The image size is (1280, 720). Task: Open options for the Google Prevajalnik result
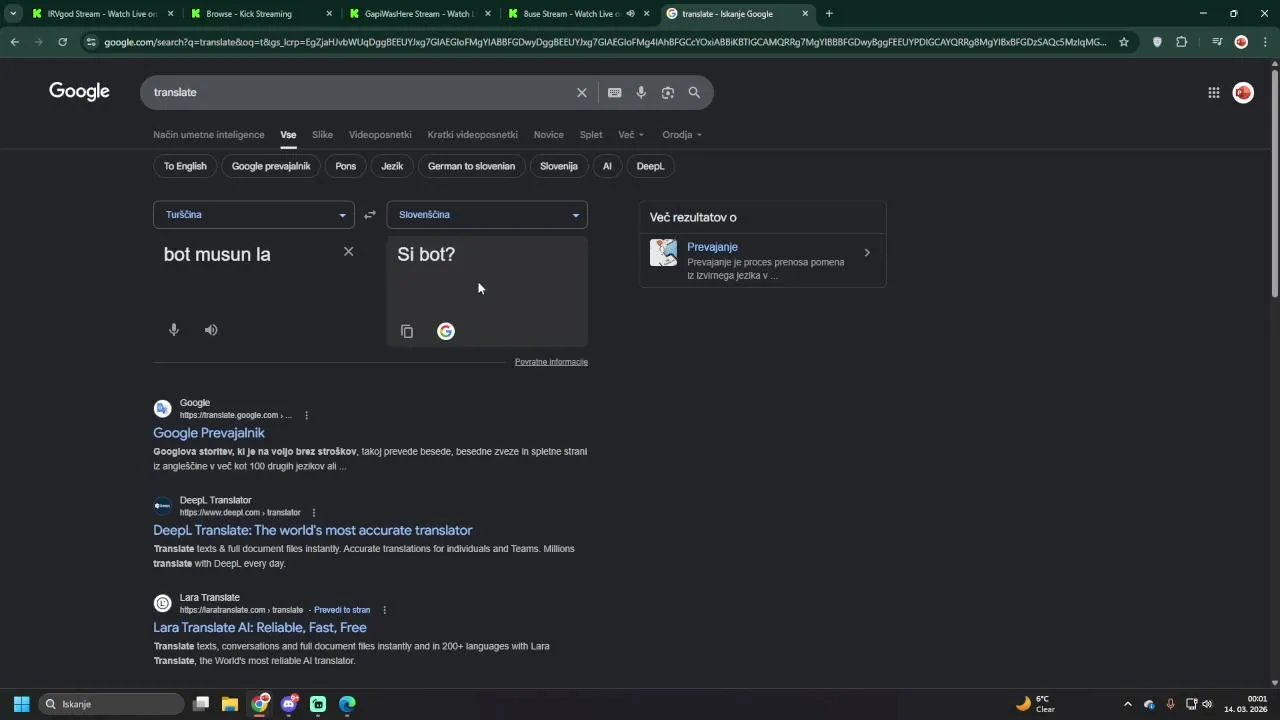point(307,415)
